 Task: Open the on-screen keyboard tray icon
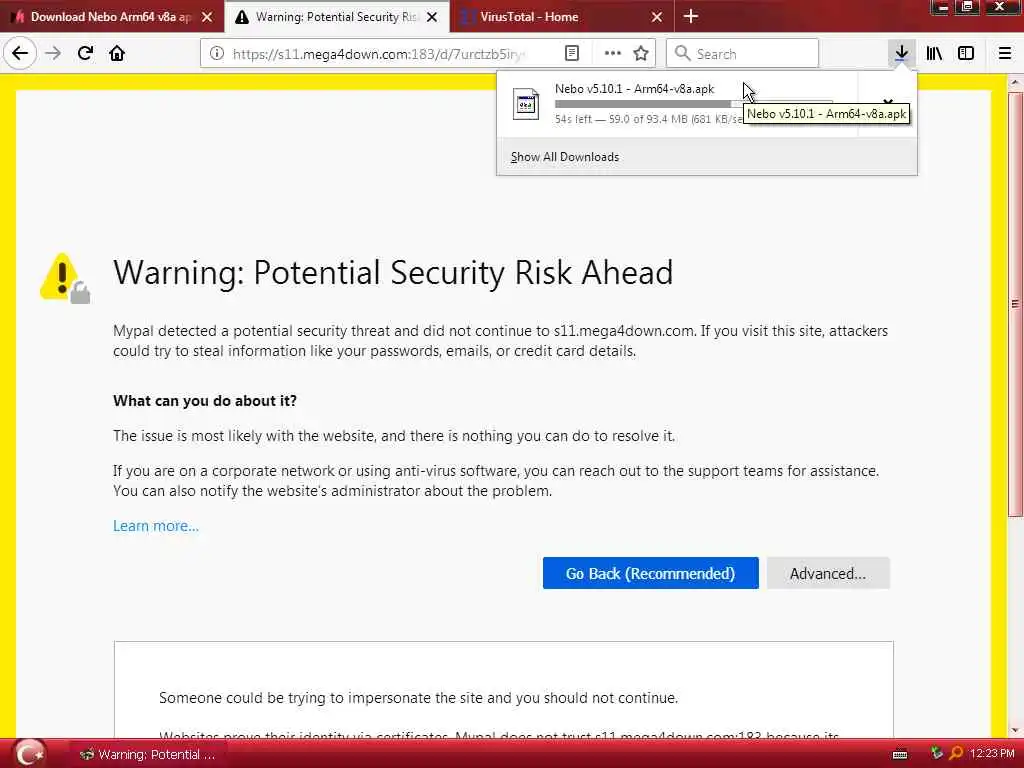[x=900, y=754]
